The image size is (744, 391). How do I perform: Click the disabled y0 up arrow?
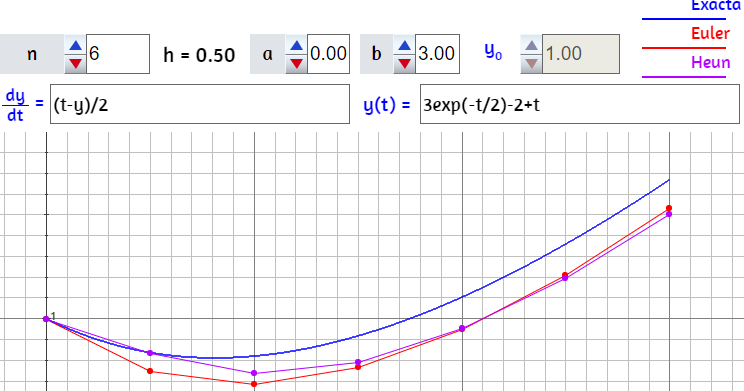coord(531,46)
